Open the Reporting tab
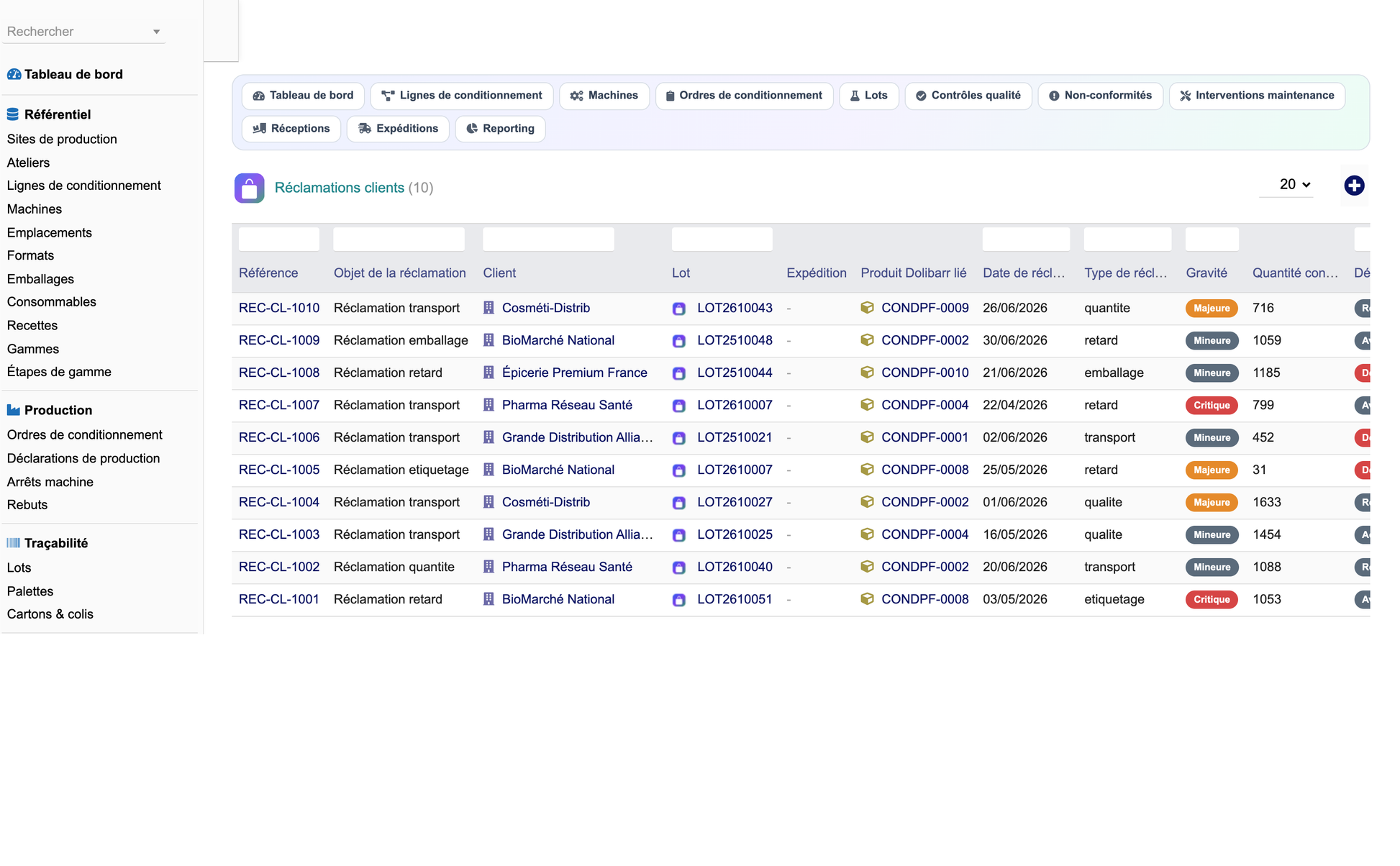This screenshot has width=1400, height=866. [500, 129]
